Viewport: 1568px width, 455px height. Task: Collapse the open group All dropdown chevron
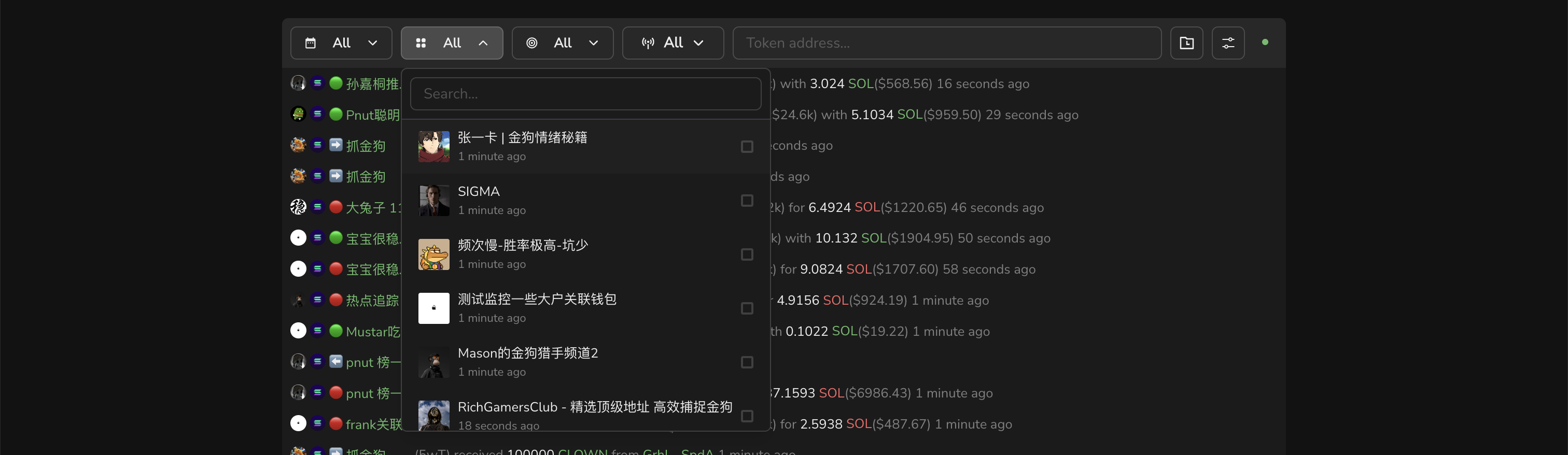coord(483,43)
